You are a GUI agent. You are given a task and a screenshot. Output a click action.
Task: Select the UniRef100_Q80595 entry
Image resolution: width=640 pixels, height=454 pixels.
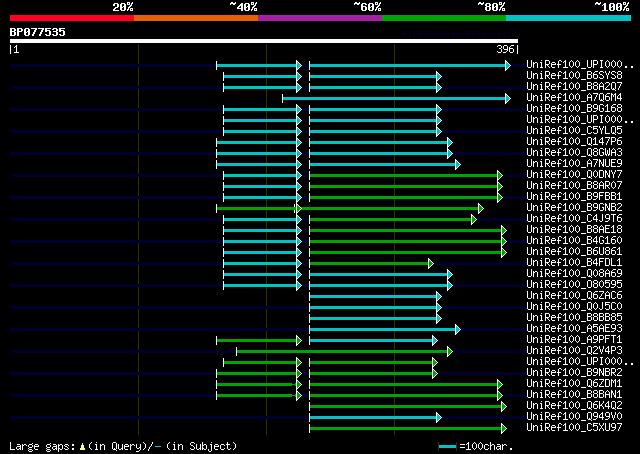pyautogui.click(x=574, y=285)
